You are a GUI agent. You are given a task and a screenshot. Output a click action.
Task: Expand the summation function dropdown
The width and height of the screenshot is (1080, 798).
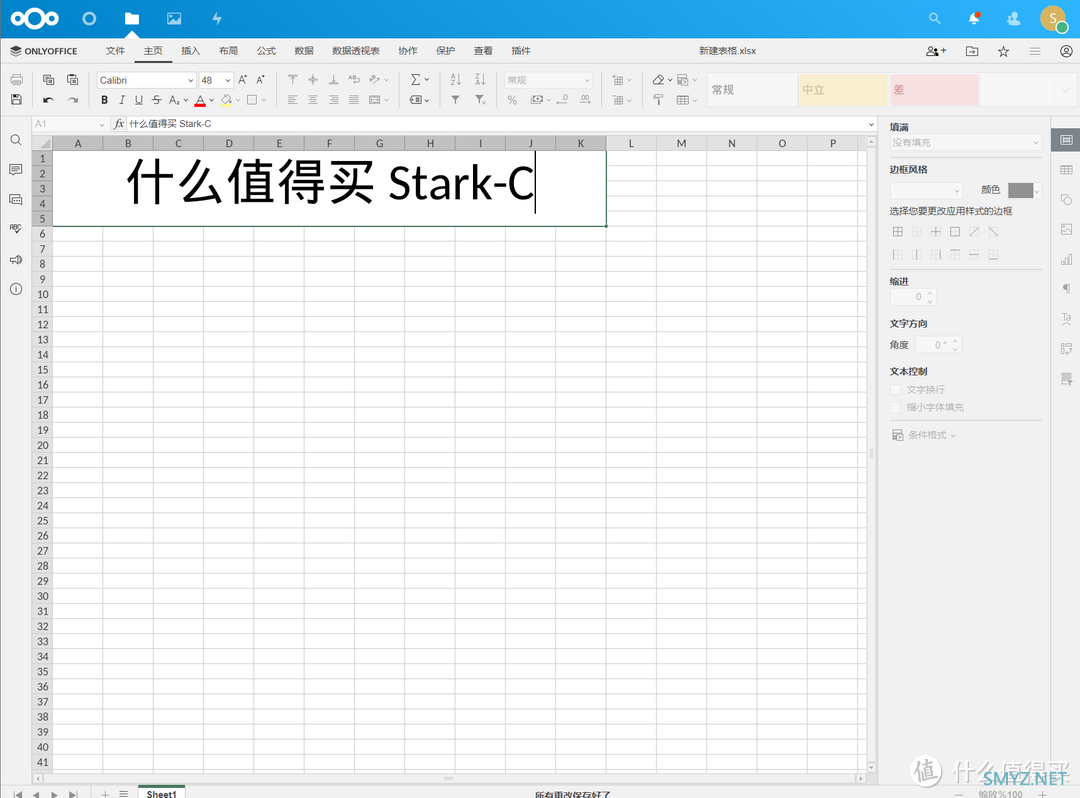coord(427,80)
